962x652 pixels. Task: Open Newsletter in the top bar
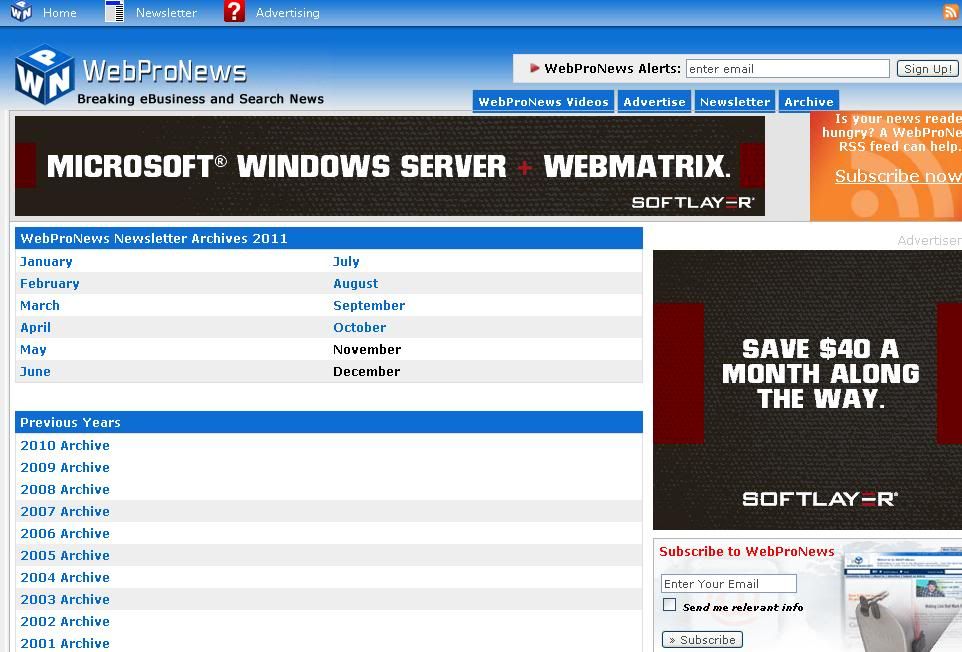[166, 12]
